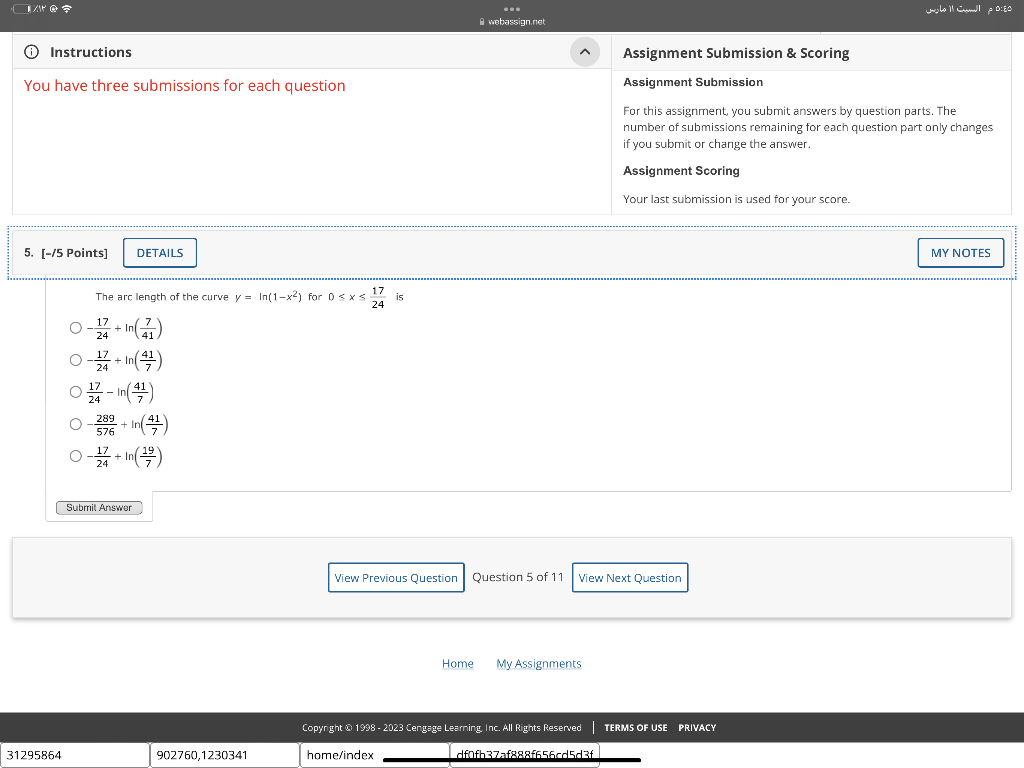Viewport: 1024px width, 768px height.
Task: Click View Next Question
Action: 630,577
